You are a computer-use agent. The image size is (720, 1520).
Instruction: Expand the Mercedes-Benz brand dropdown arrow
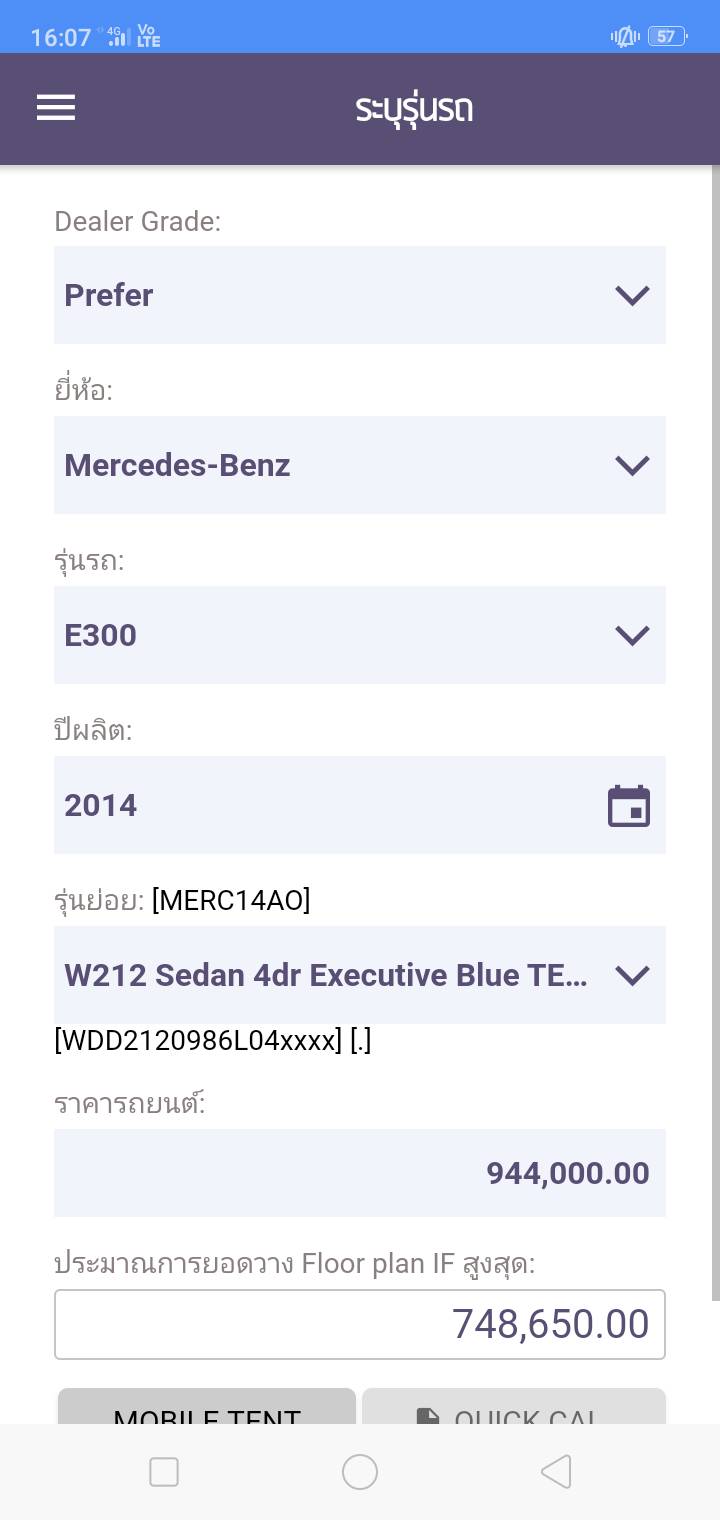tap(632, 465)
